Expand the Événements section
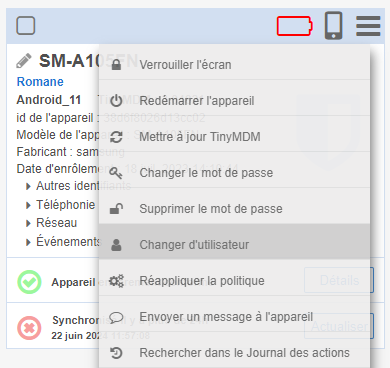The height and width of the screenshot is (368, 390). point(63,241)
